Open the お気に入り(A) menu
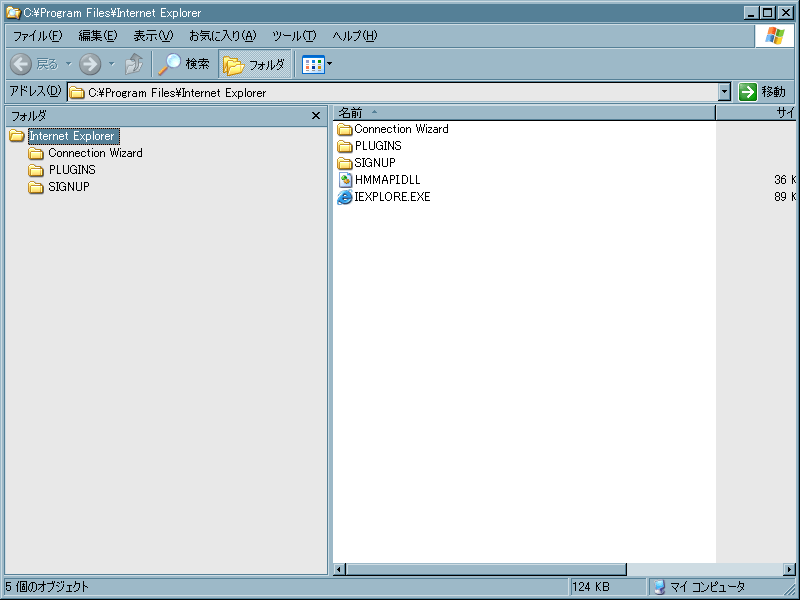Viewport: 800px width, 600px height. click(222, 36)
